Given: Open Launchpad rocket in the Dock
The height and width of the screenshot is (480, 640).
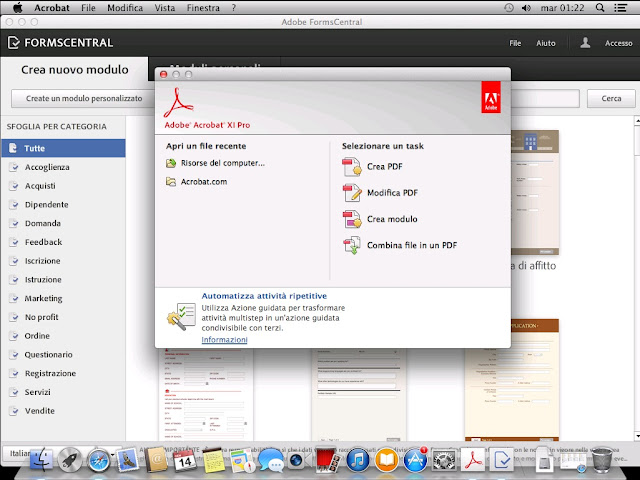Looking at the screenshot, I should [x=70, y=460].
